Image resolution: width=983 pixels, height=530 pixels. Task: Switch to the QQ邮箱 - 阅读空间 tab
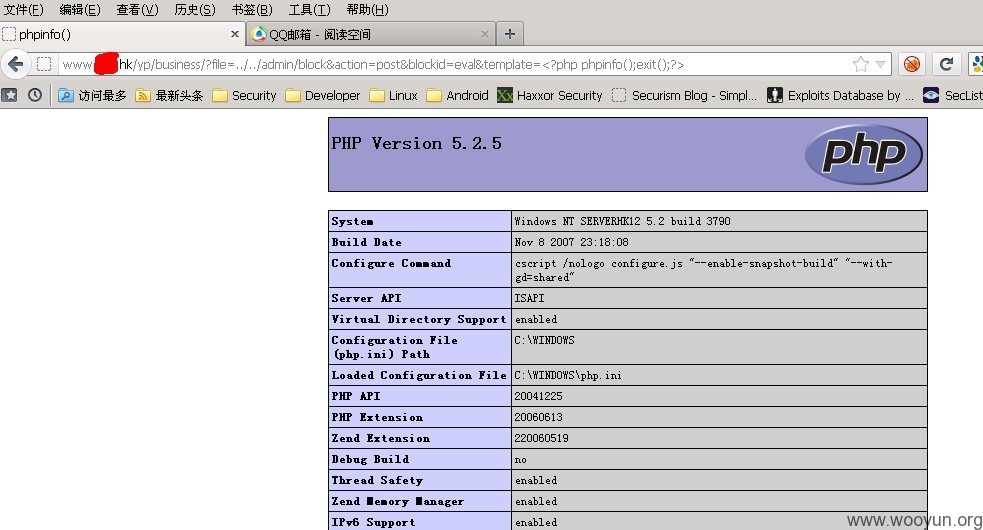[x=371, y=34]
